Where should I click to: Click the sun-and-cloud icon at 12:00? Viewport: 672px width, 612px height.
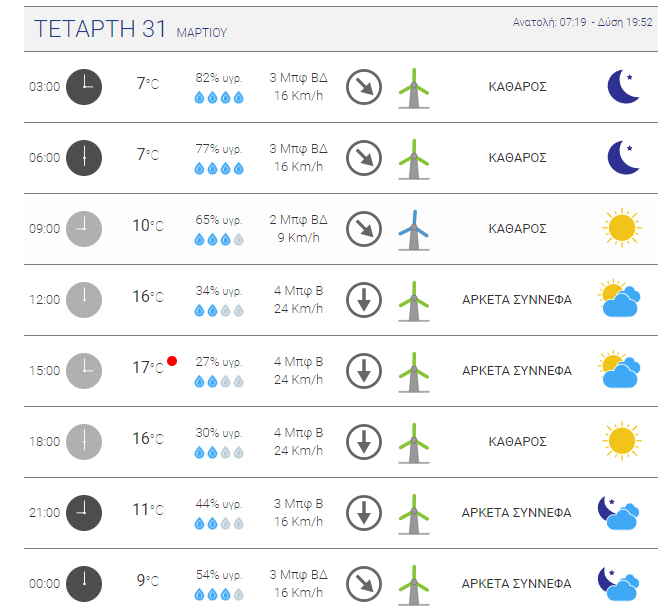tap(619, 299)
